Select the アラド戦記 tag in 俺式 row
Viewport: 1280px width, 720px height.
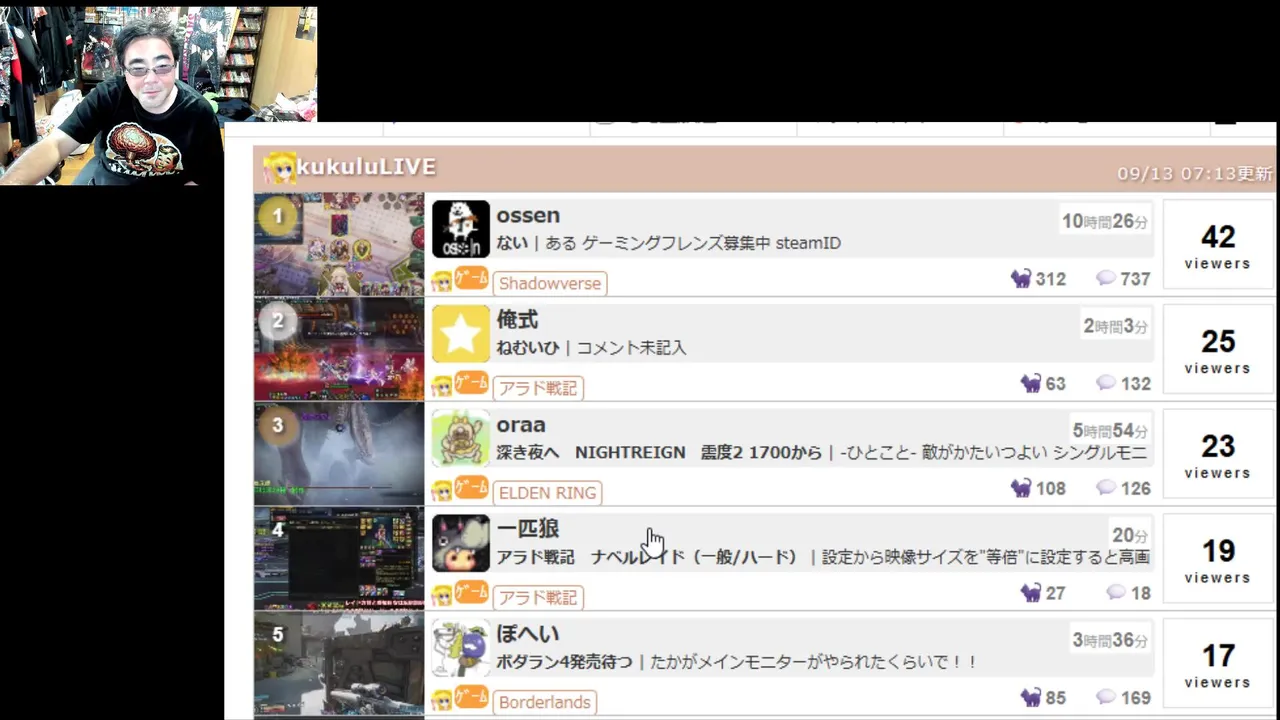538,388
